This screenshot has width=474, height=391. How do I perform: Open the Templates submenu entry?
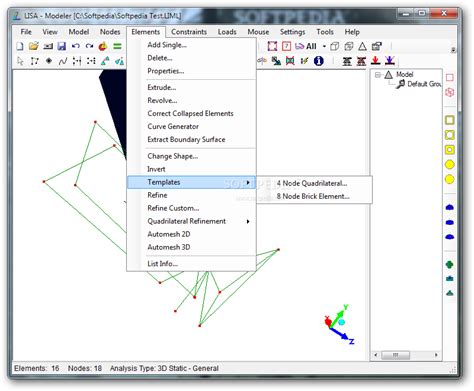191,182
